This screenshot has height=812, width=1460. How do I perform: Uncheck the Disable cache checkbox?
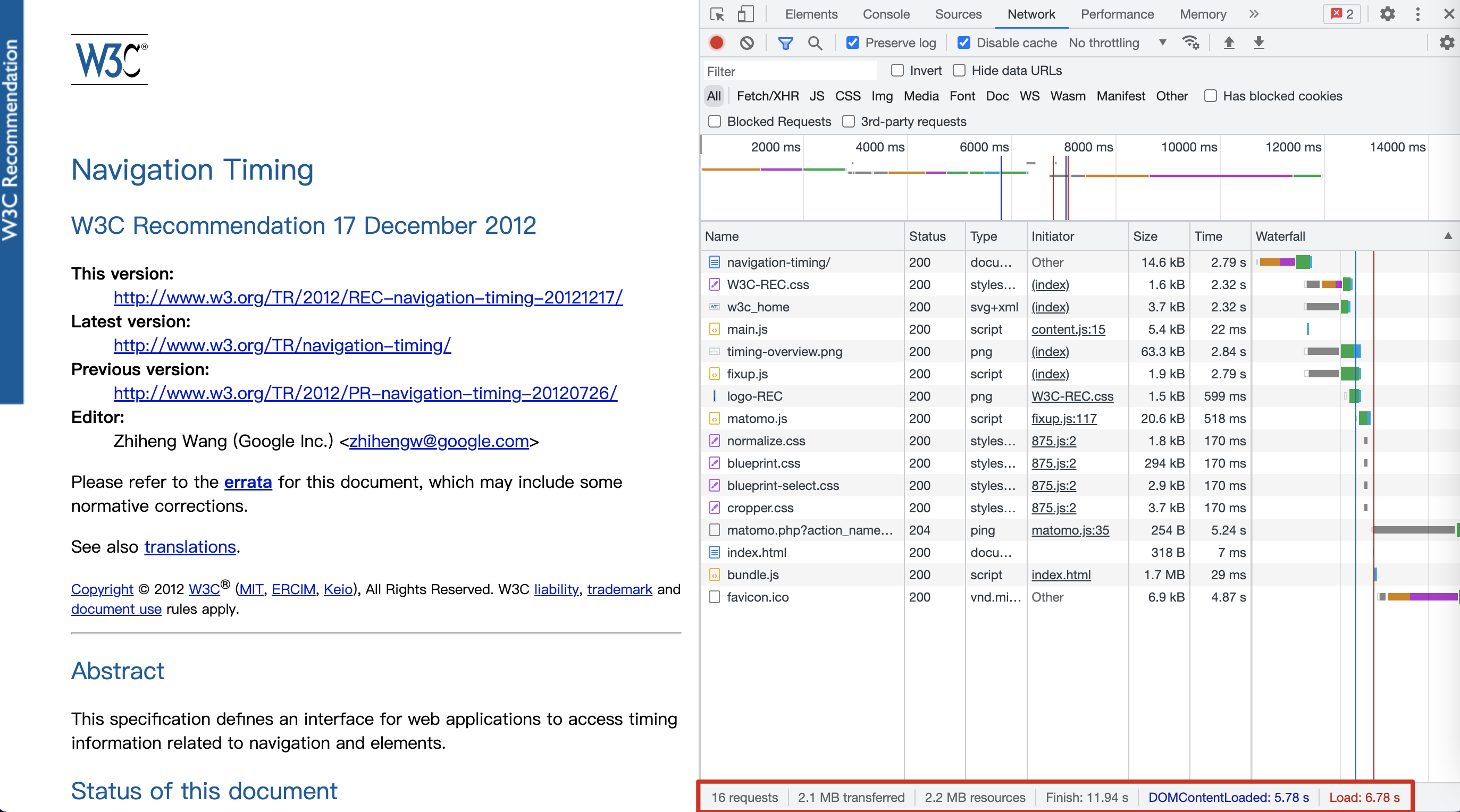[963, 43]
